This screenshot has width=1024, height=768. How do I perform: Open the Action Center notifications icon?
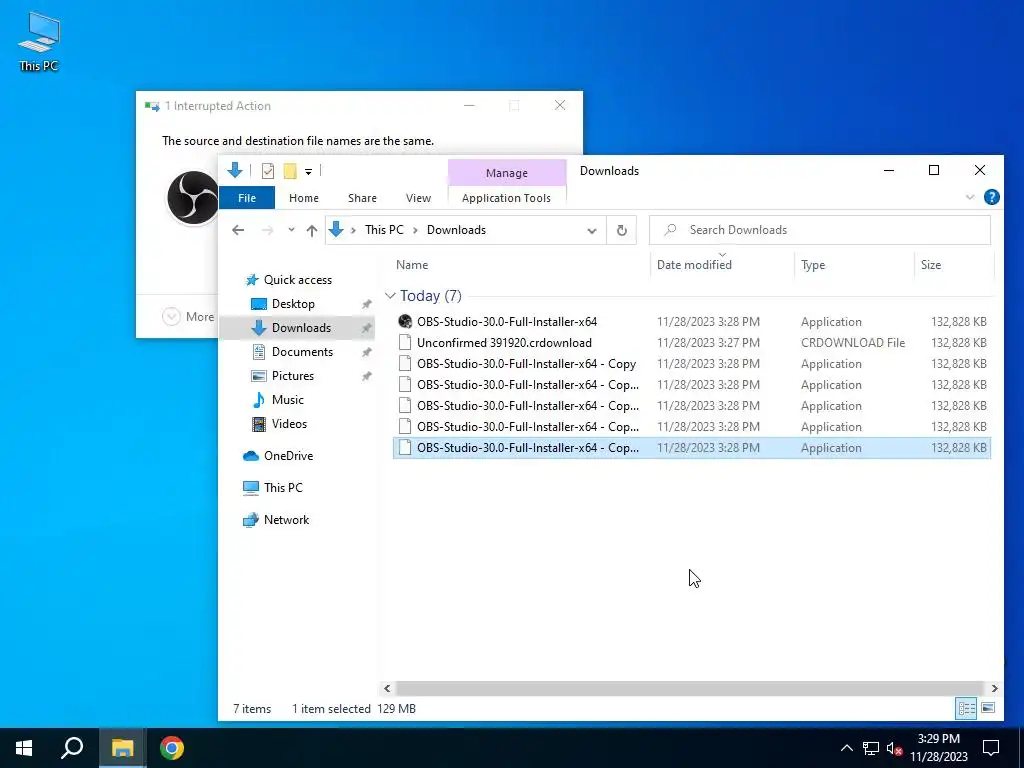991,748
